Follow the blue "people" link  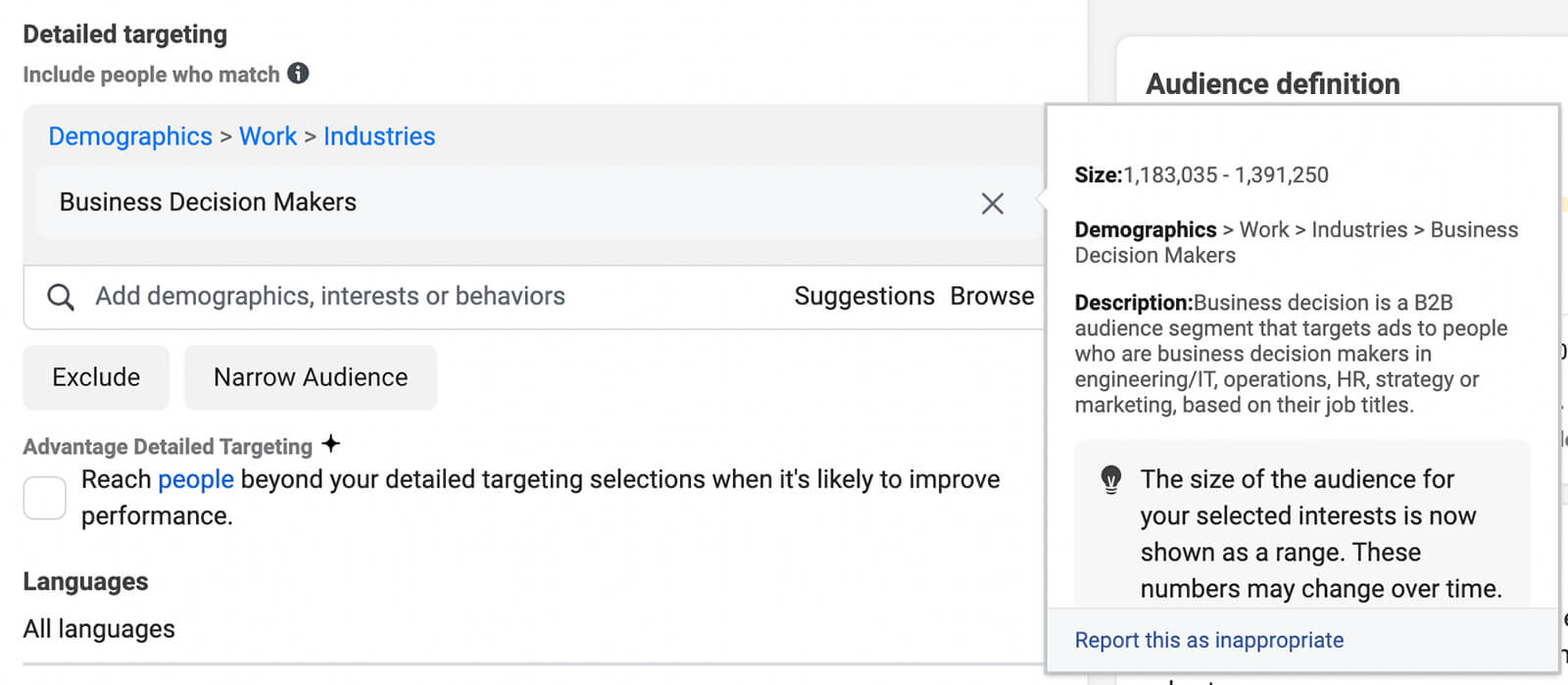coord(196,479)
